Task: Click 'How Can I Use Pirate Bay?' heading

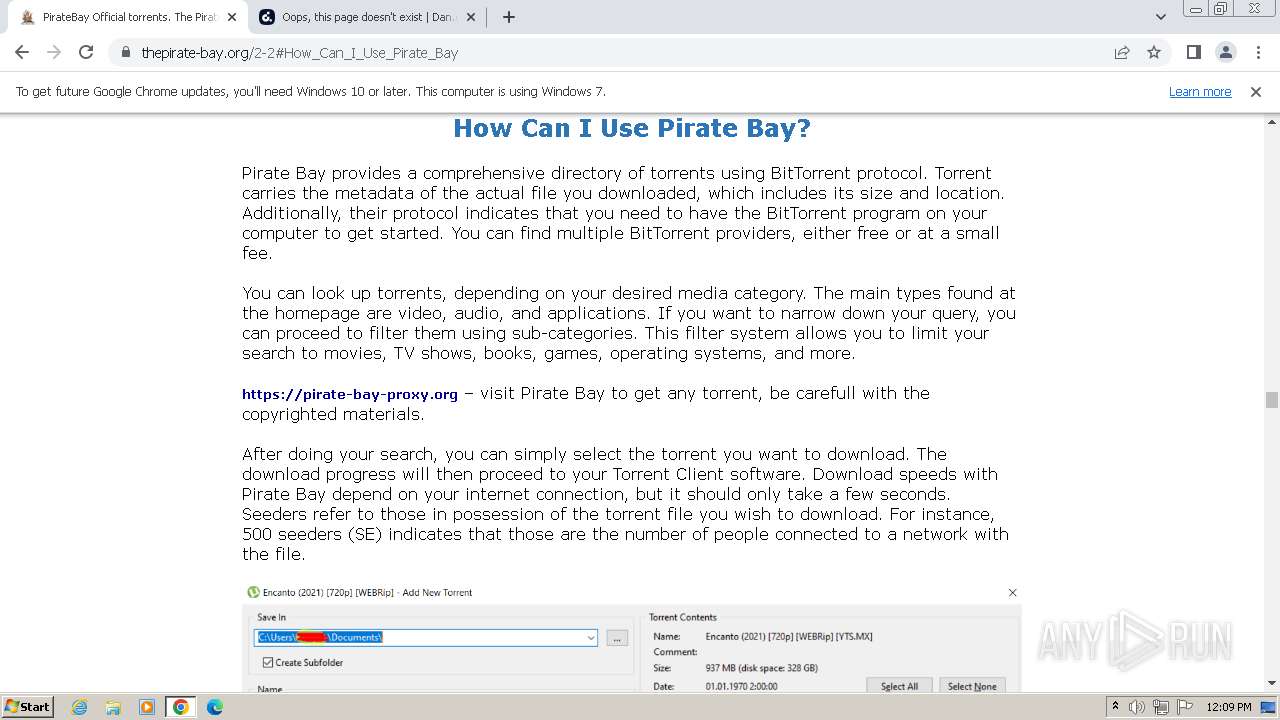Action: 632,128
